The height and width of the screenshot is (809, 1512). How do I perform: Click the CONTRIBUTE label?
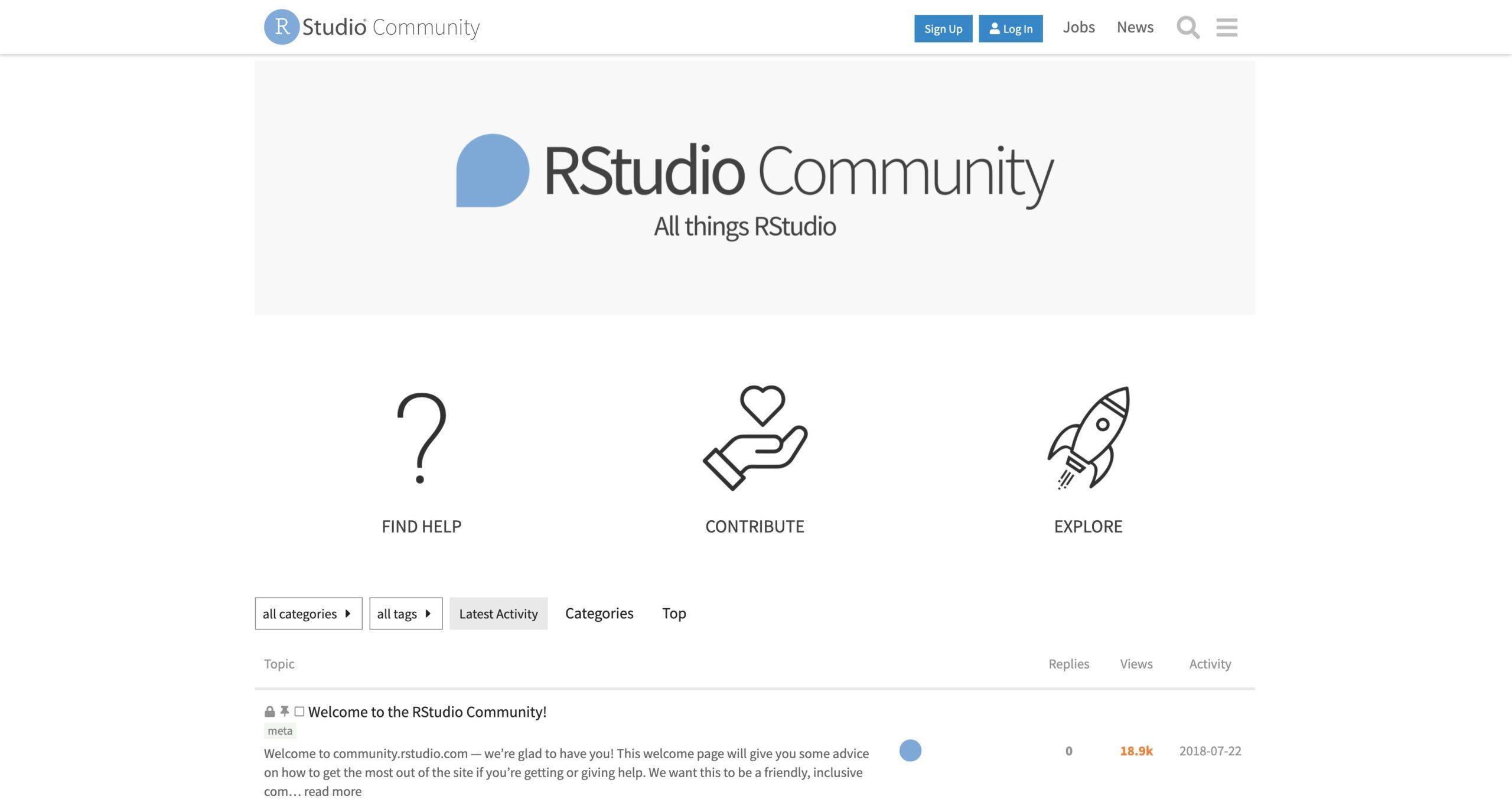[755, 526]
